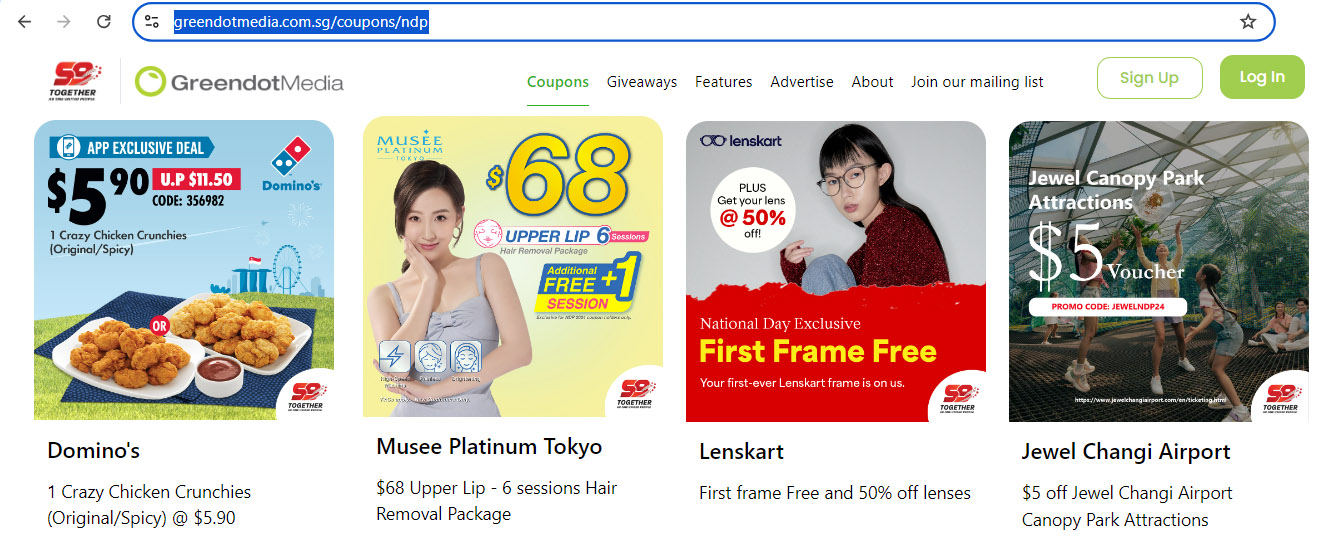Select the Jewel Changi Airport coupon title
Viewport: 1336px width, 552px height.
[x=1126, y=451]
